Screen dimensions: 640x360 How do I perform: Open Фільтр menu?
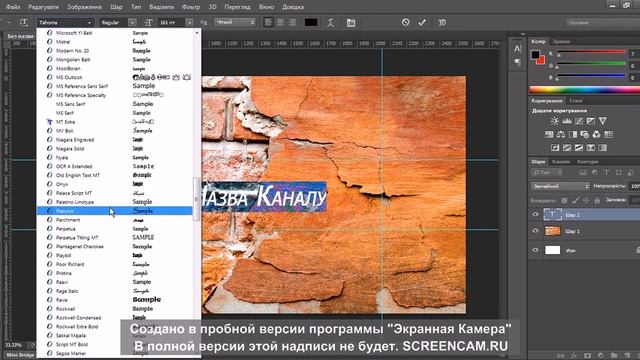pyautogui.click(x=191, y=7)
